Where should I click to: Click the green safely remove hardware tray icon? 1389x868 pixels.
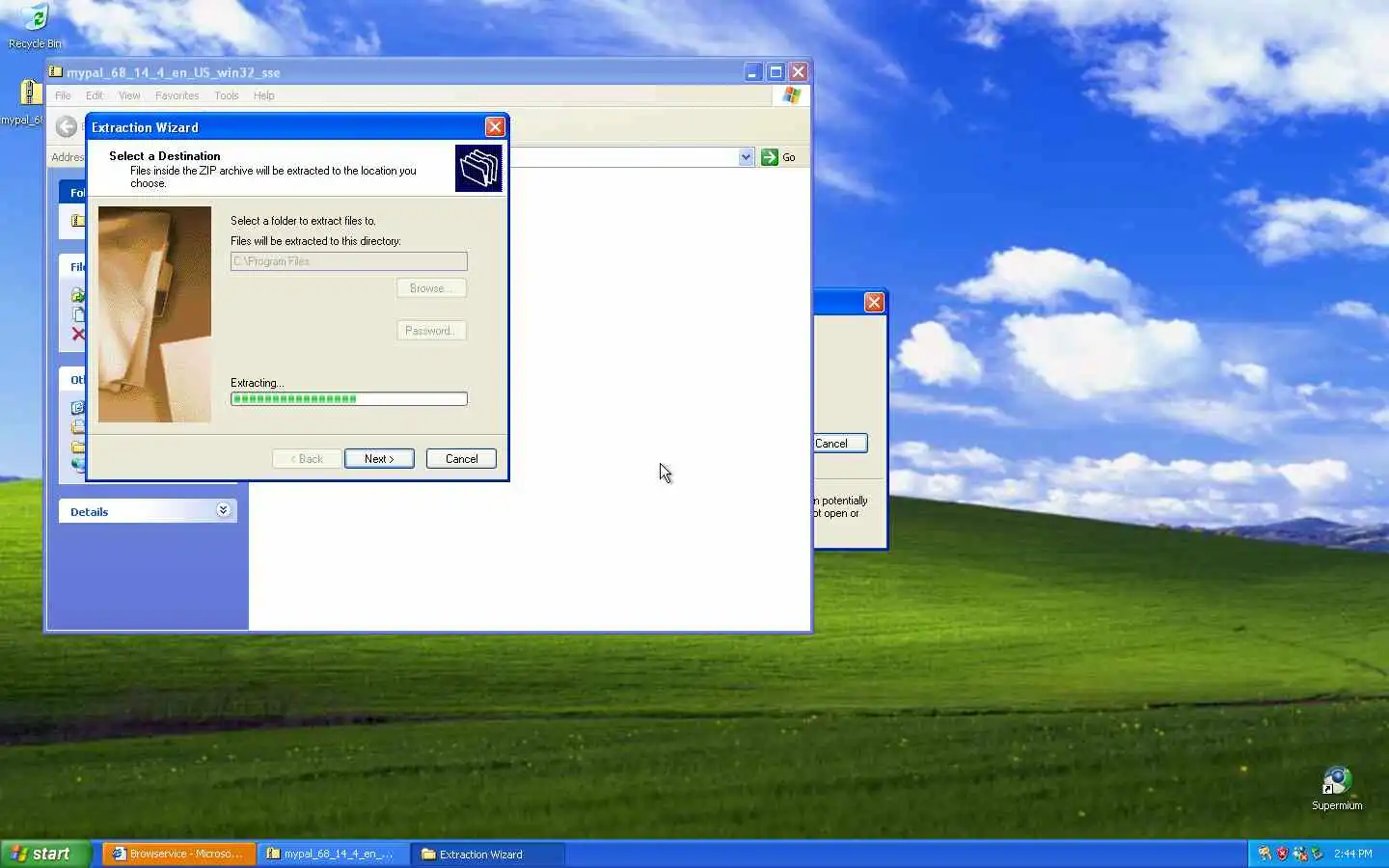tap(1317, 854)
